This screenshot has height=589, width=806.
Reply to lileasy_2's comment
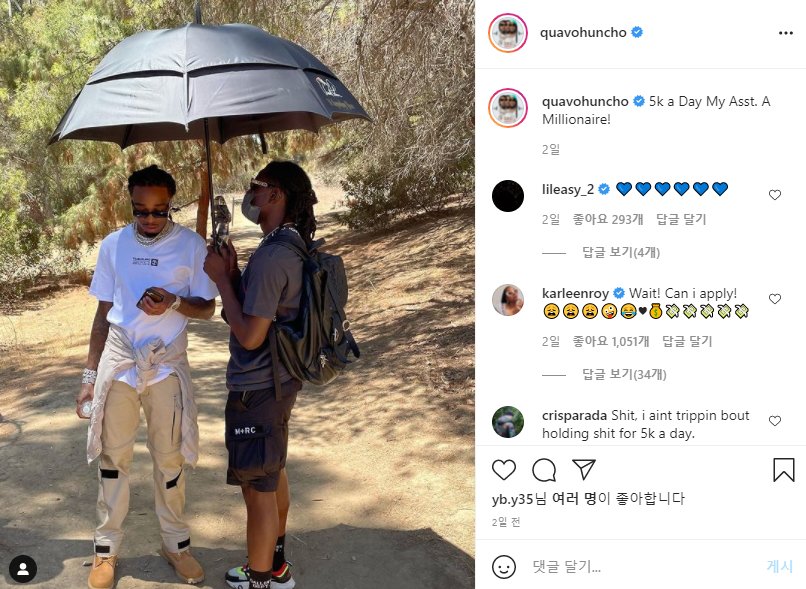tap(681, 219)
